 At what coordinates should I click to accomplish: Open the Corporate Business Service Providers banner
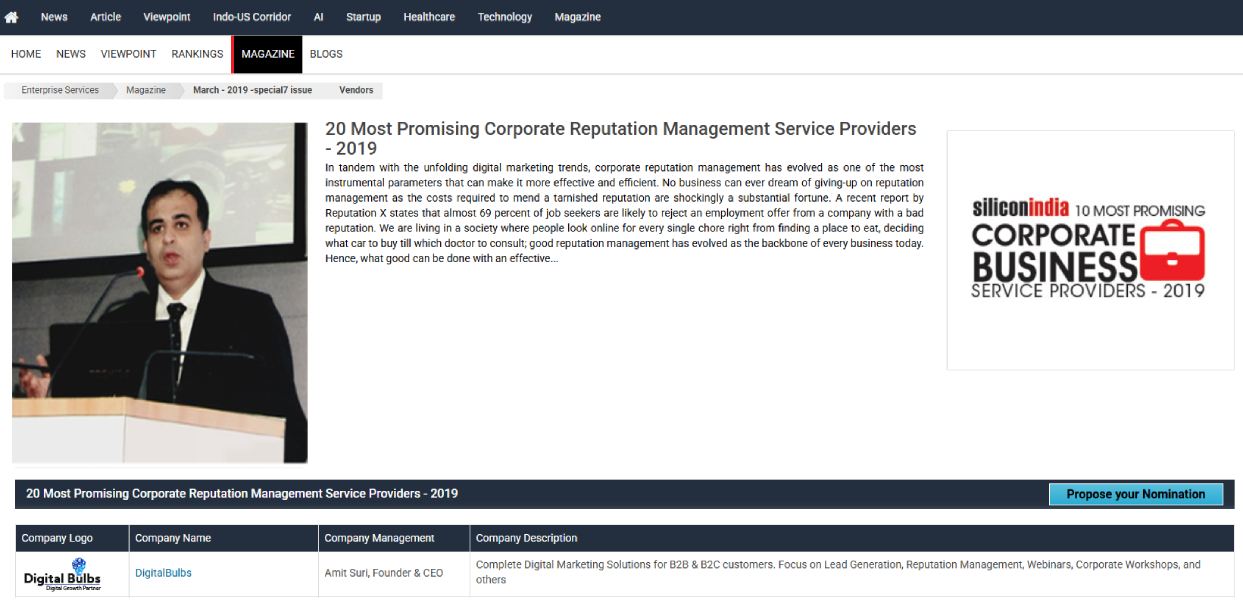pos(1090,250)
